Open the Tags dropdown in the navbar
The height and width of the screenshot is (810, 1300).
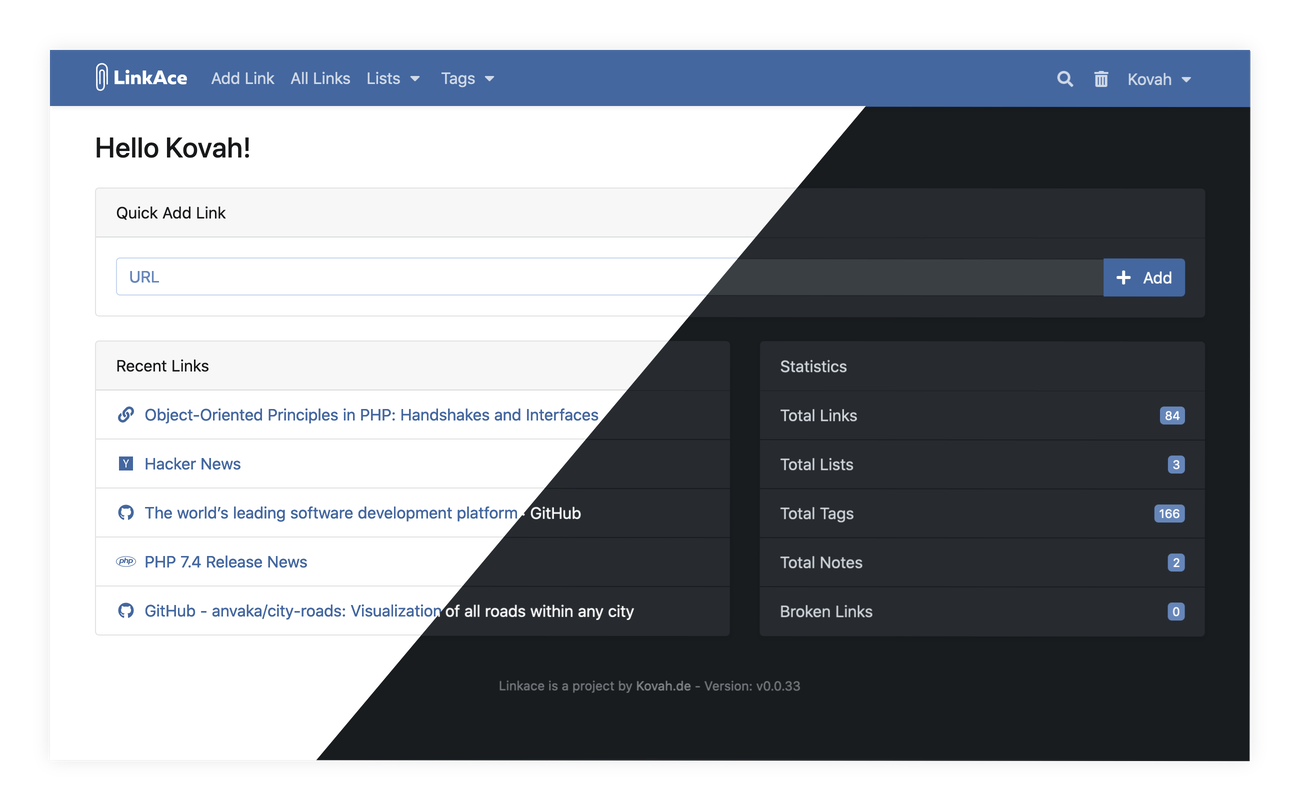pos(466,78)
